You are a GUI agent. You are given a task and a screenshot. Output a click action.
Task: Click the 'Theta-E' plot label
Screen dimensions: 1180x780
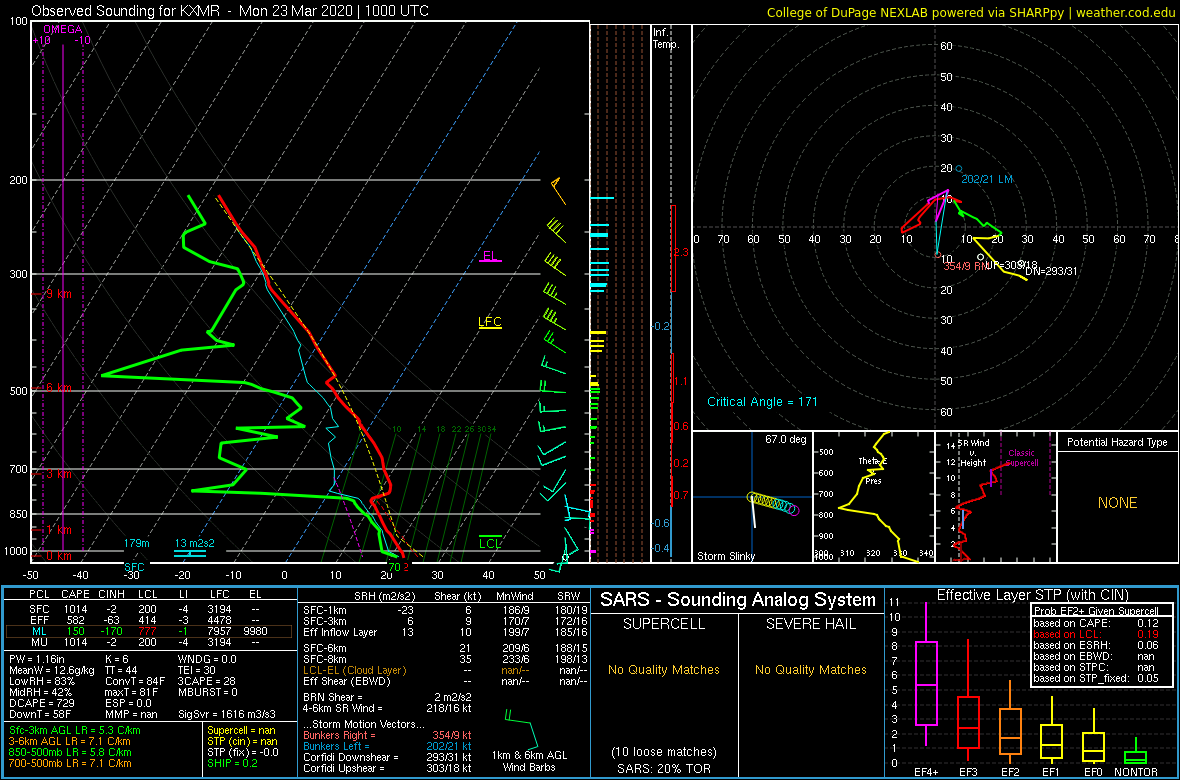point(871,462)
